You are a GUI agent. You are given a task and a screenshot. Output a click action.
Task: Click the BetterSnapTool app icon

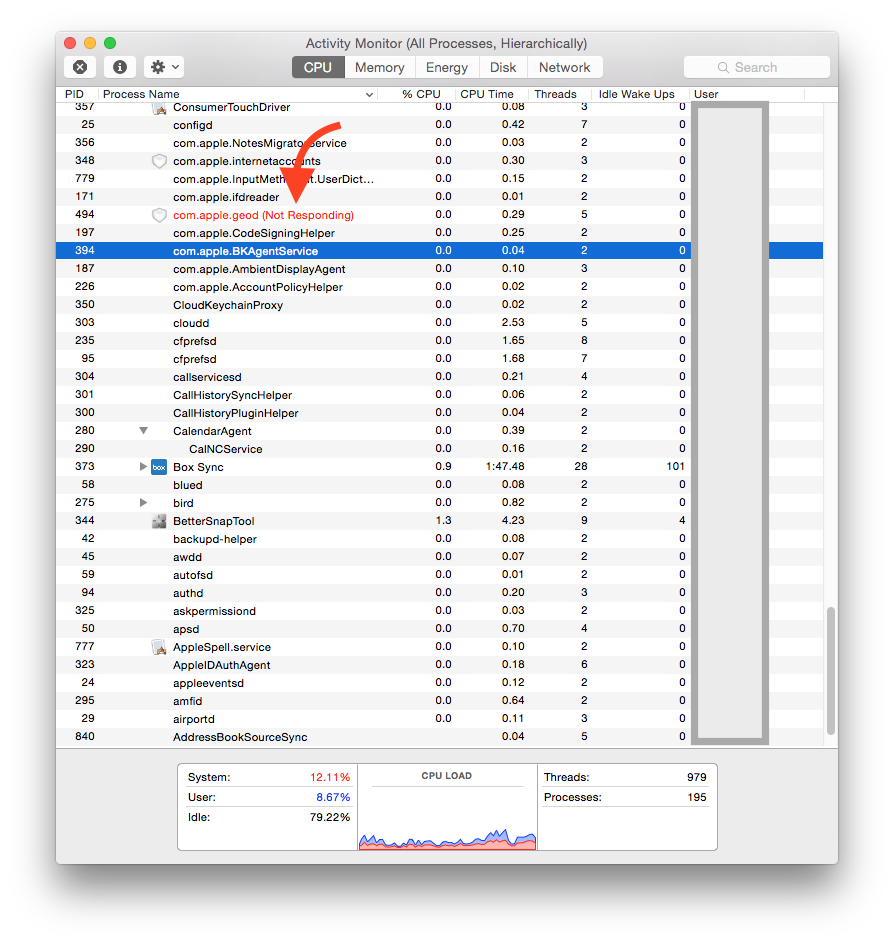pos(159,521)
